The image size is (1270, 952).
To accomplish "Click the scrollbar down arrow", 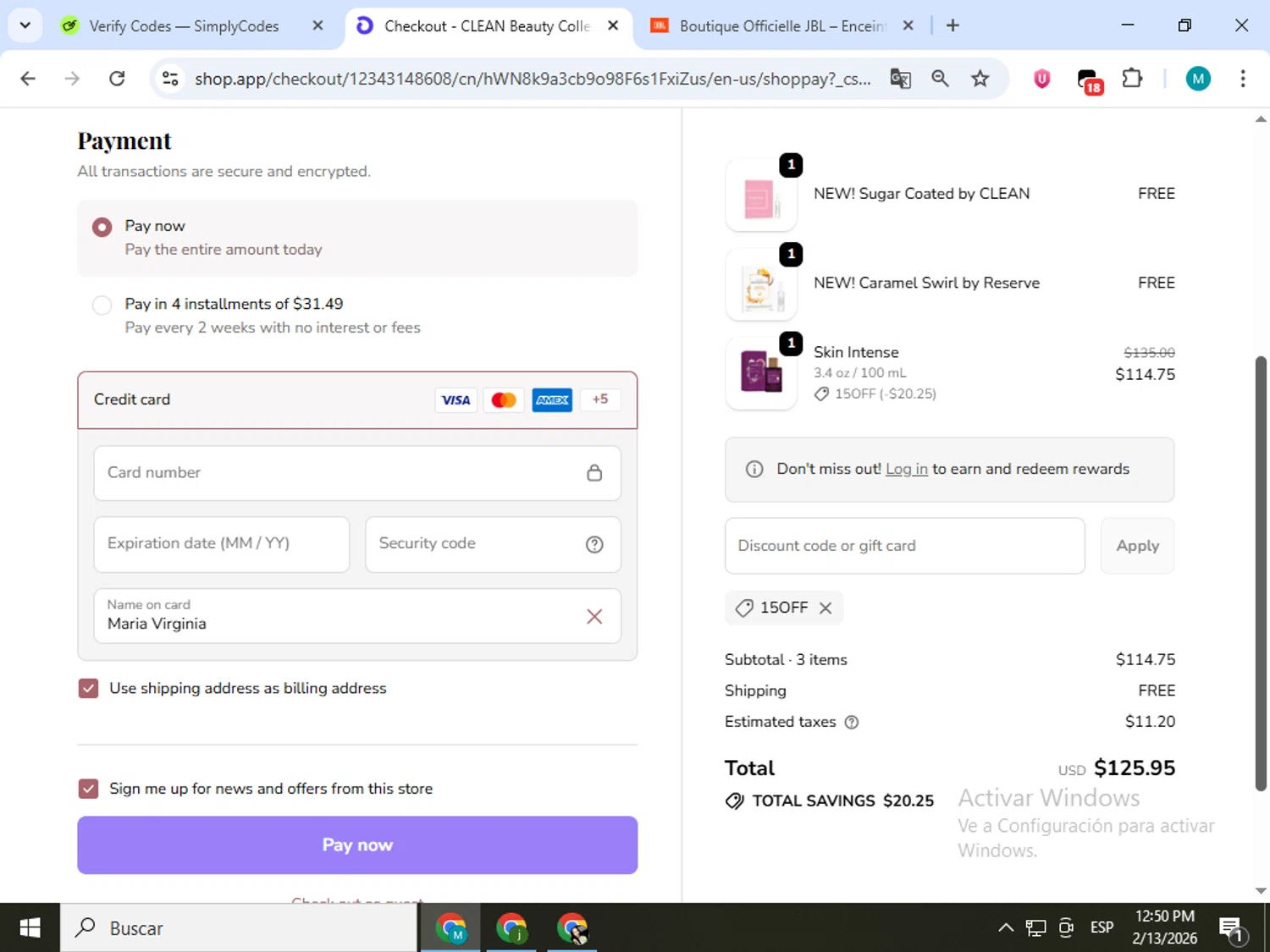I will coord(1261,890).
